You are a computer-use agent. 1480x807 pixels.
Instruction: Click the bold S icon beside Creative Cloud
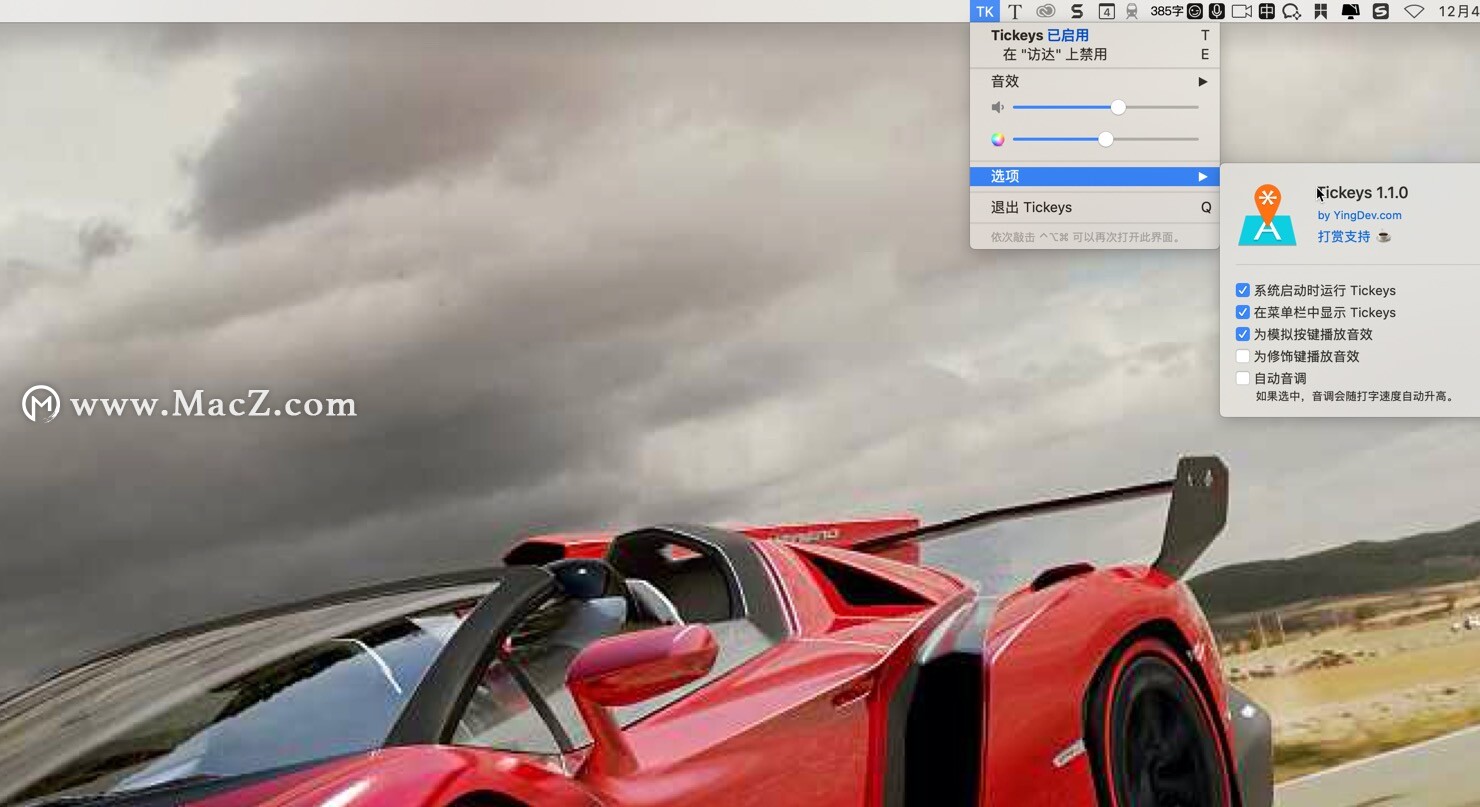pos(1076,11)
